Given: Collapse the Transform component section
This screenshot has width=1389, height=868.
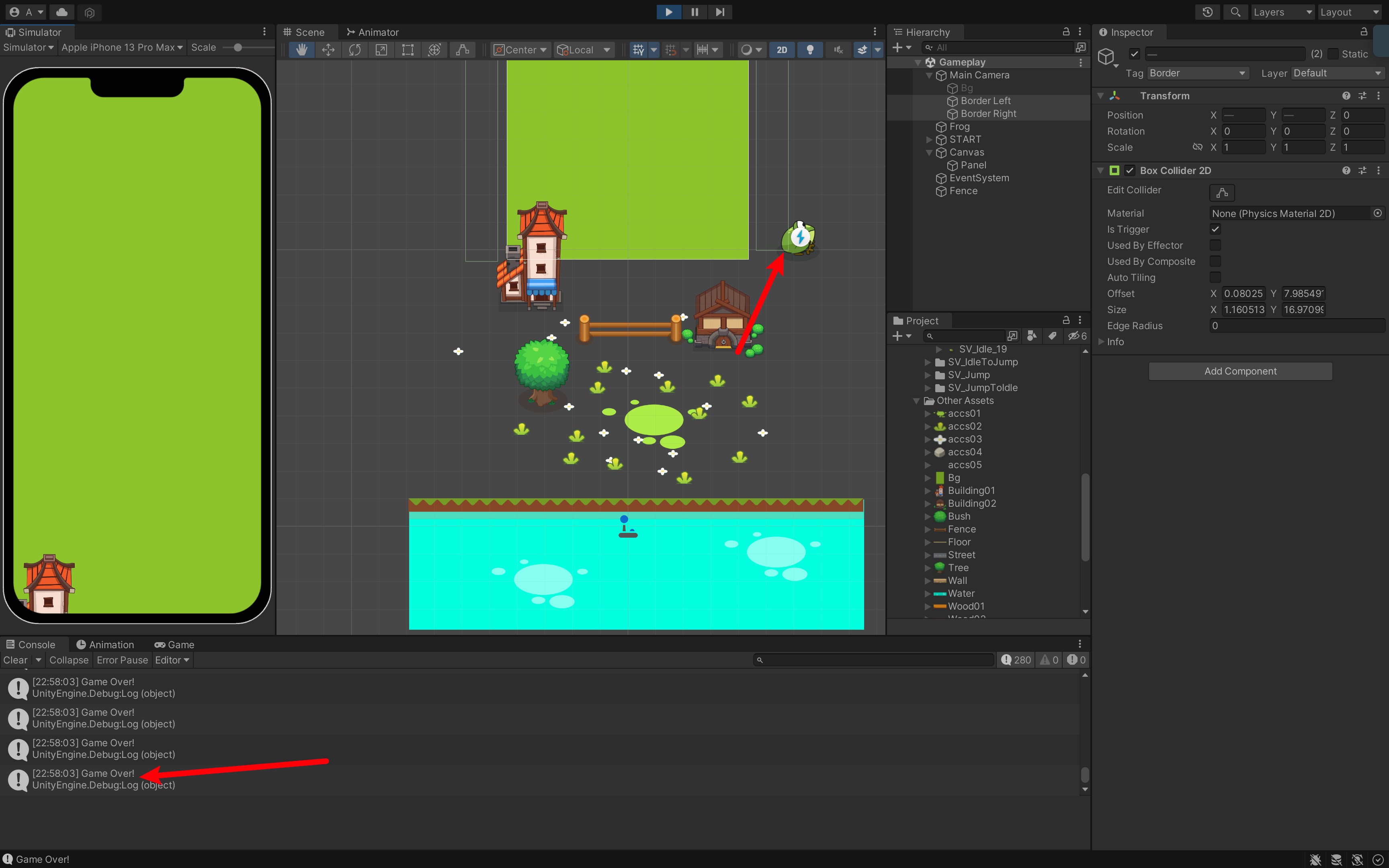Looking at the screenshot, I should 1100,96.
